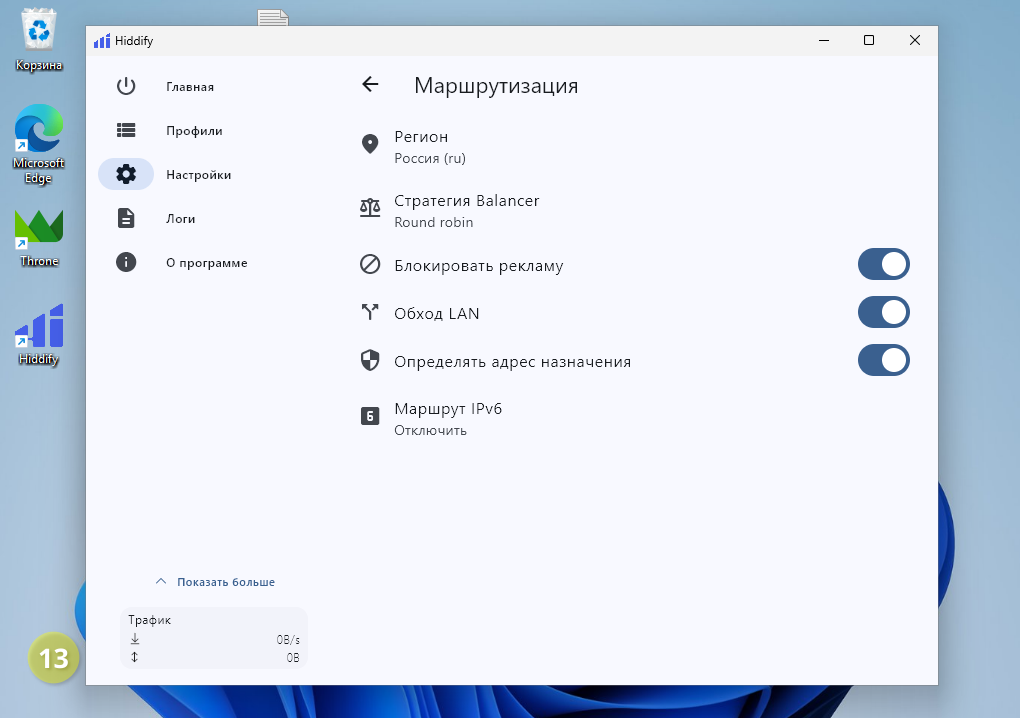The width and height of the screenshot is (1020, 718).
Task: Select the Microsoft Edge desktop shortcut
Action: pyautogui.click(x=39, y=144)
